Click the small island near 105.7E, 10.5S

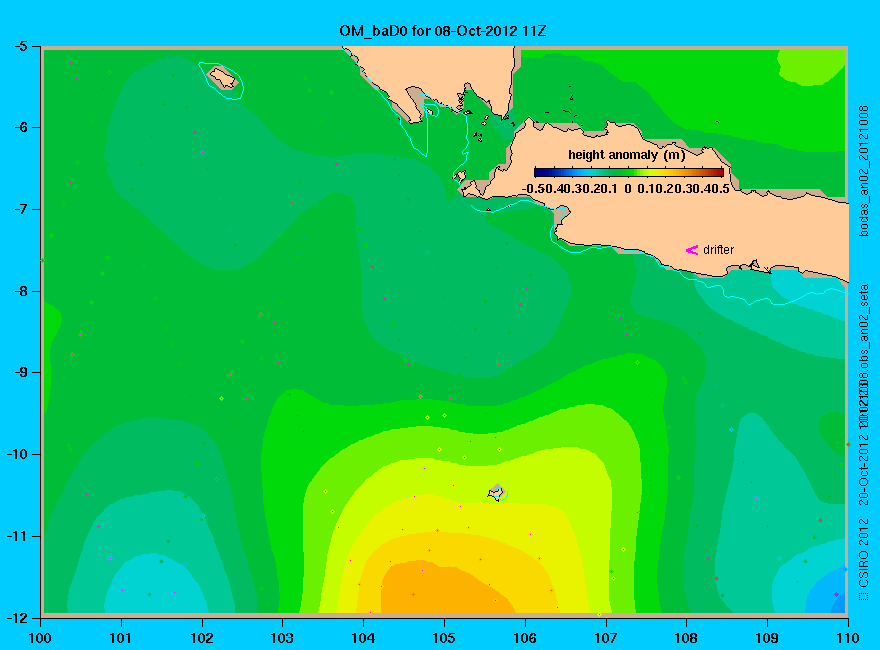click(x=496, y=493)
